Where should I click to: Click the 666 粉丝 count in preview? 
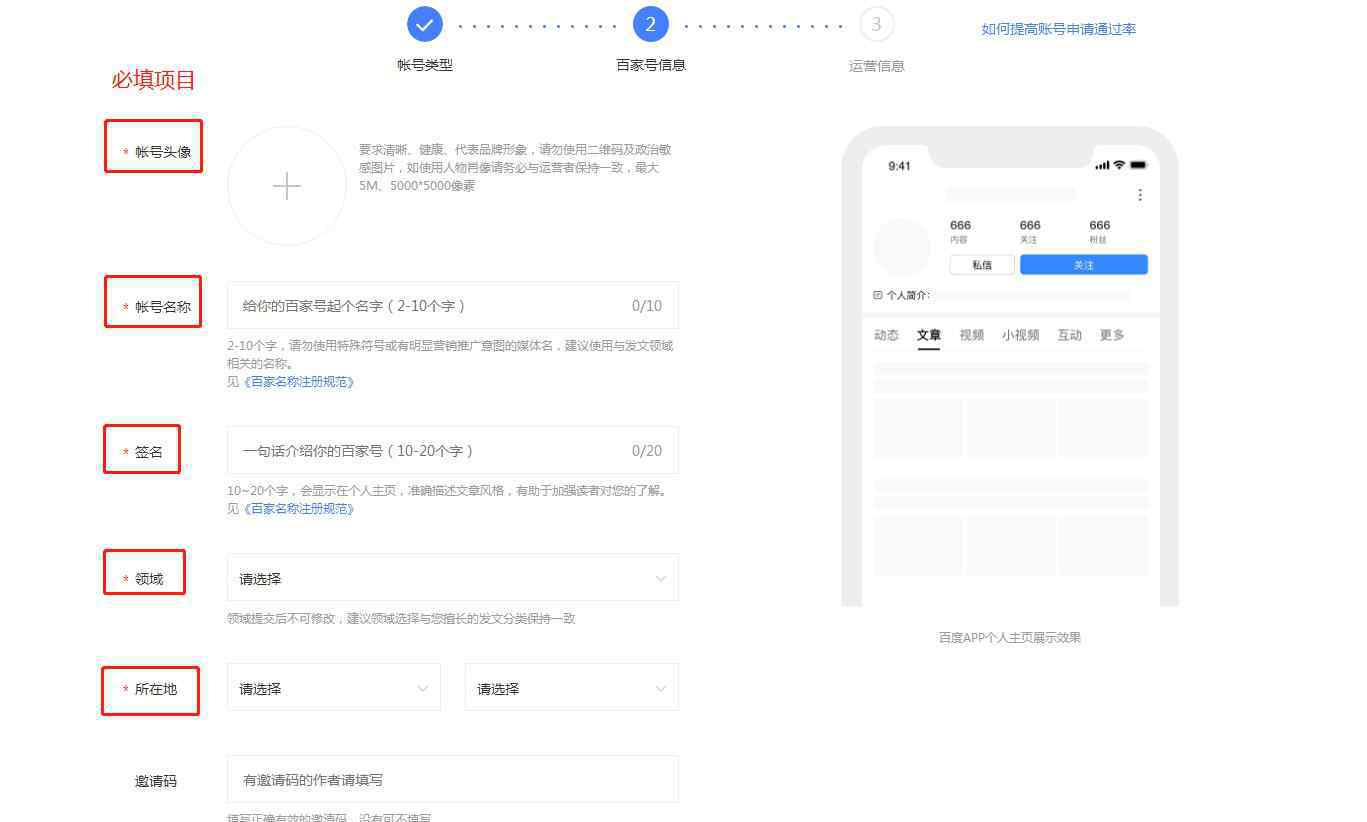(1099, 231)
